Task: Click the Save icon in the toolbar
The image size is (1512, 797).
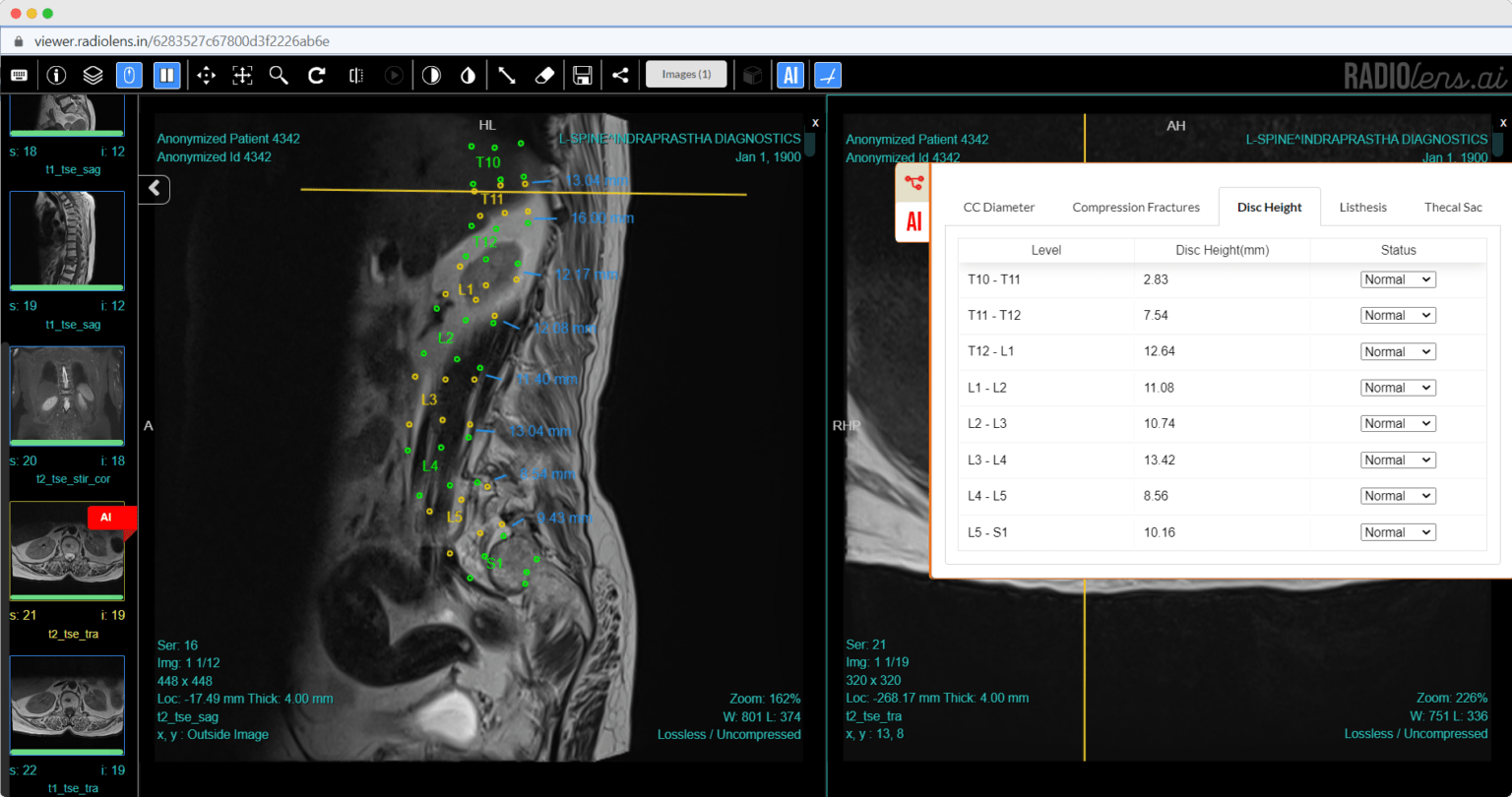Action: [x=582, y=75]
